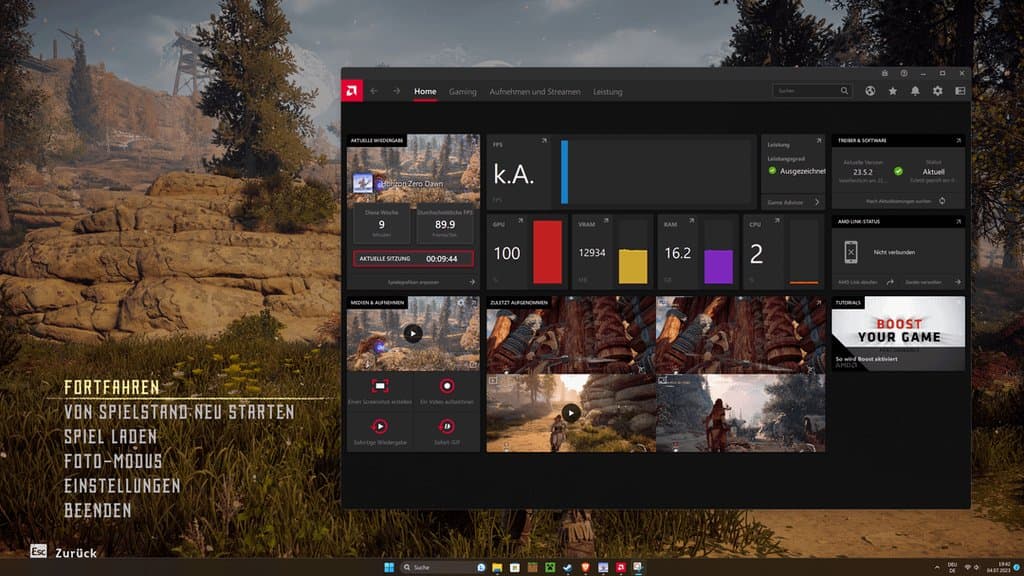Screen dimensions: 1024x576
Task: Open the Boost Your Game tutorial
Action: pos(898,334)
